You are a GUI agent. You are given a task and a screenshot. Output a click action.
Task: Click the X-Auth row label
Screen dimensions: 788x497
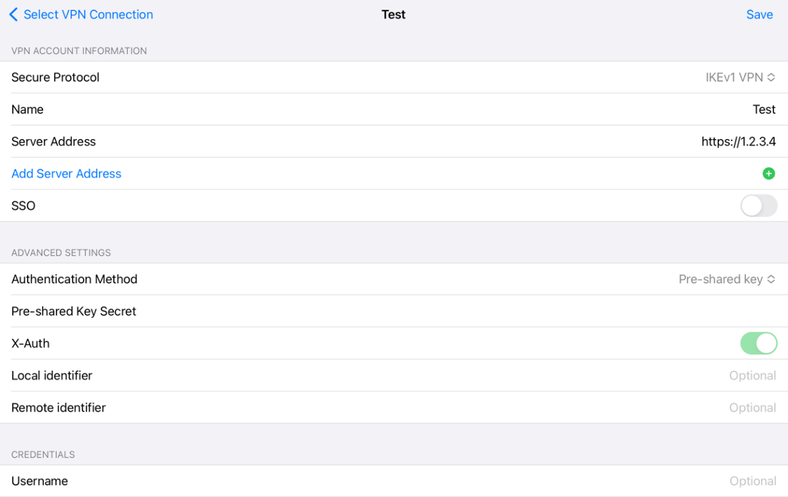[30, 343]
